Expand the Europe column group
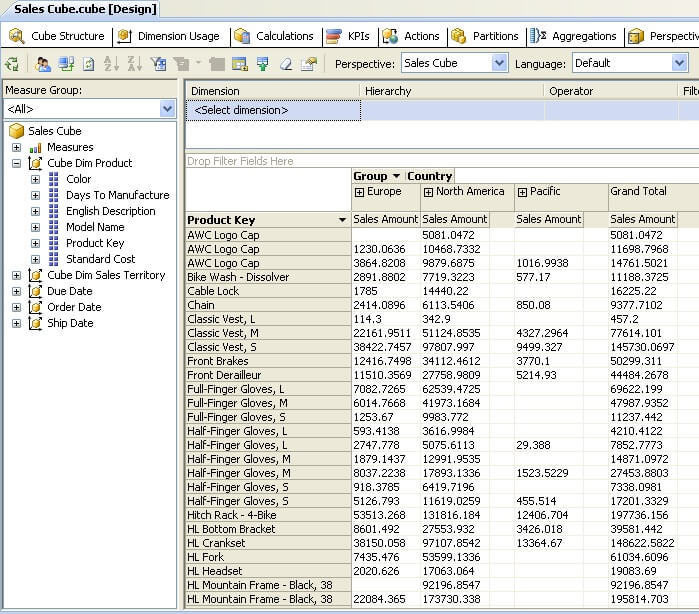 tap(359, 192)
